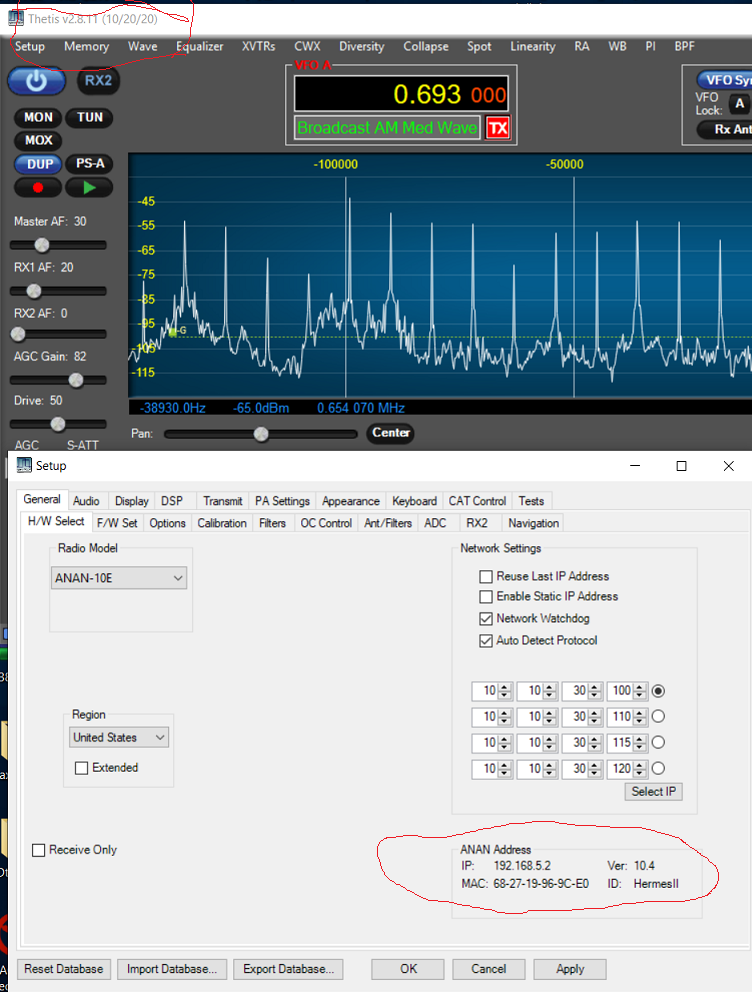Check the Extended region checkbox
752x992 pixels.
(x=81, y=768)
